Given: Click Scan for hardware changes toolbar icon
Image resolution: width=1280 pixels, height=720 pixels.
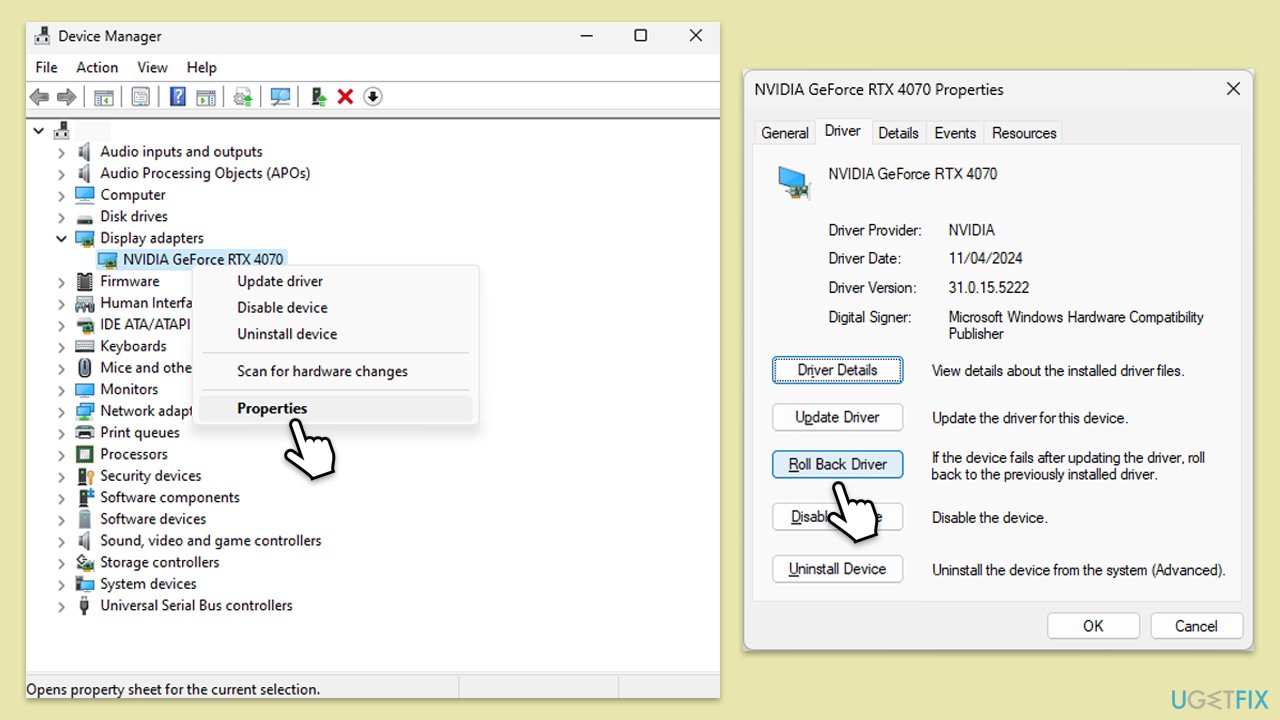Looking at the screenshot, I should click(x=281, y=96).
